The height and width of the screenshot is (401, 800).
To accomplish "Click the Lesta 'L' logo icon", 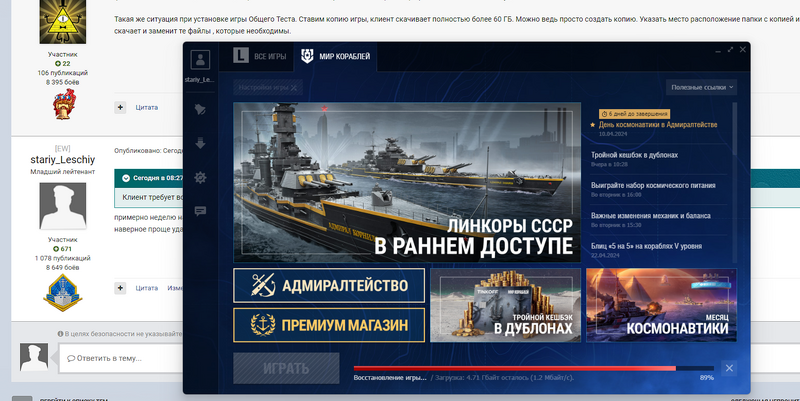I will coord(241,55).
